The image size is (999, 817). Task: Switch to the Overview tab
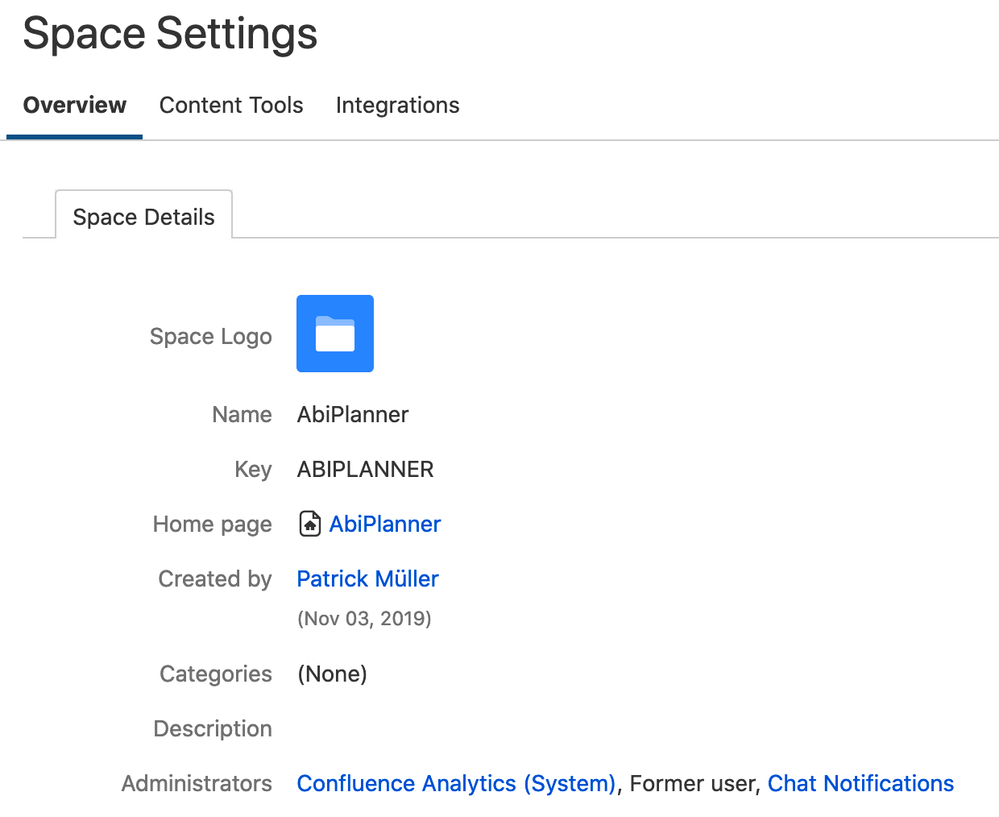(75, 105)
